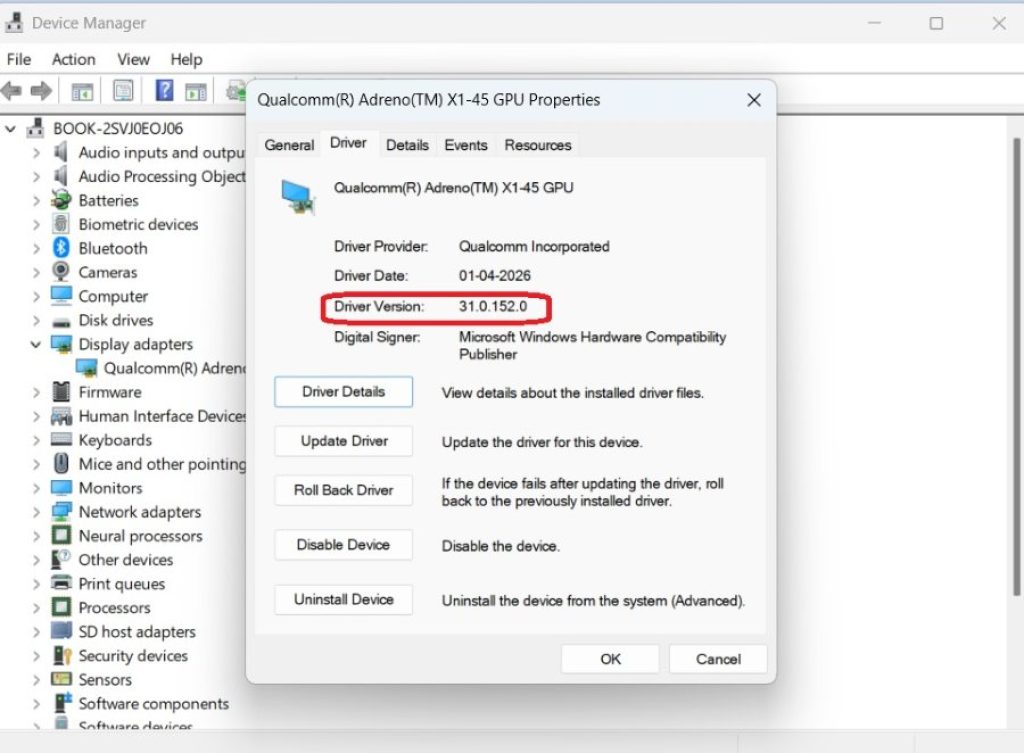Click the Batteries category icon
Image resolution: width=1024 pixels, height=753 pixels.
tap(61, 200)
